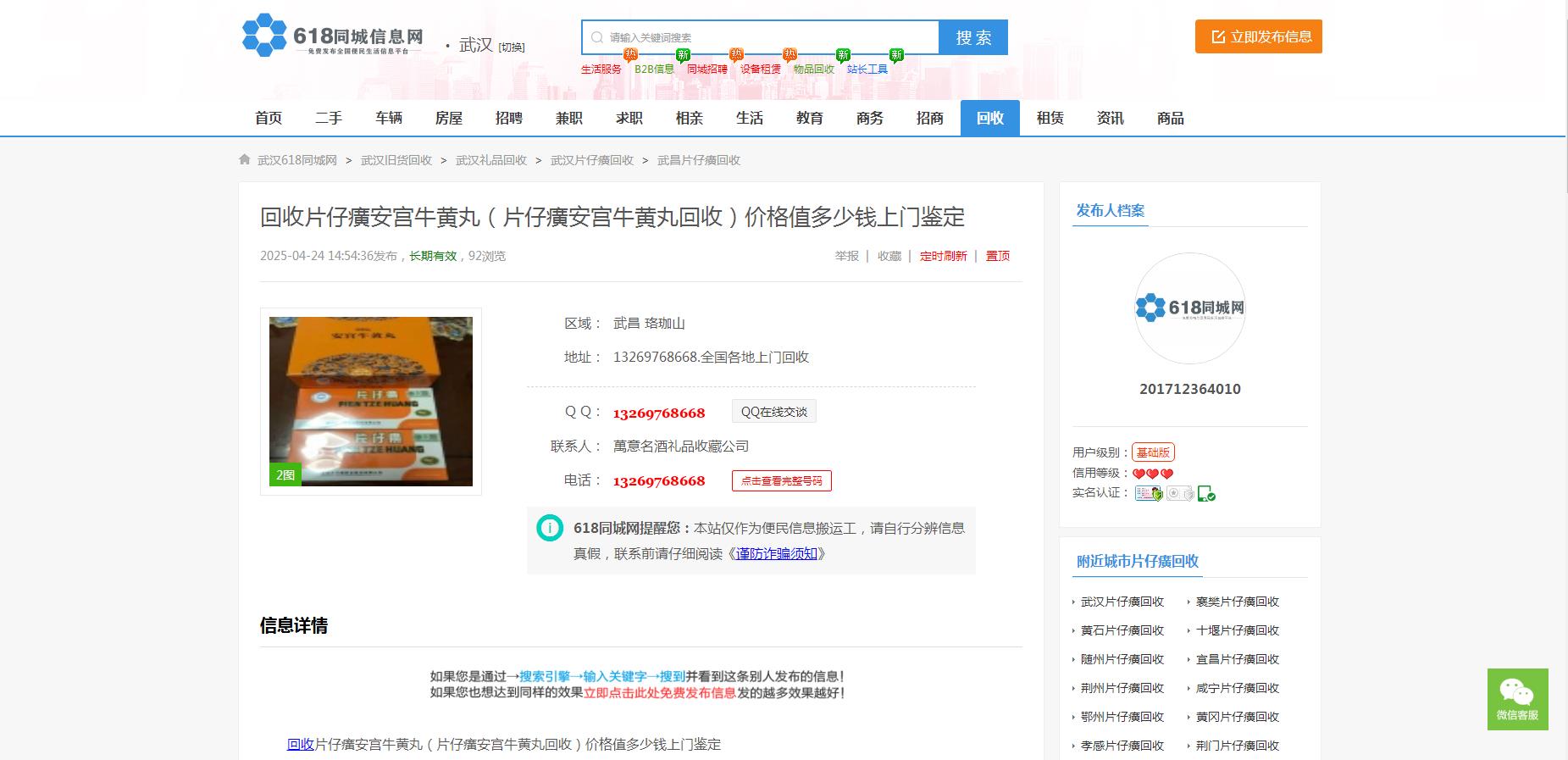Open the 教育 nav tab
This screenshot has width=1568, height=760.
[810, 118]
